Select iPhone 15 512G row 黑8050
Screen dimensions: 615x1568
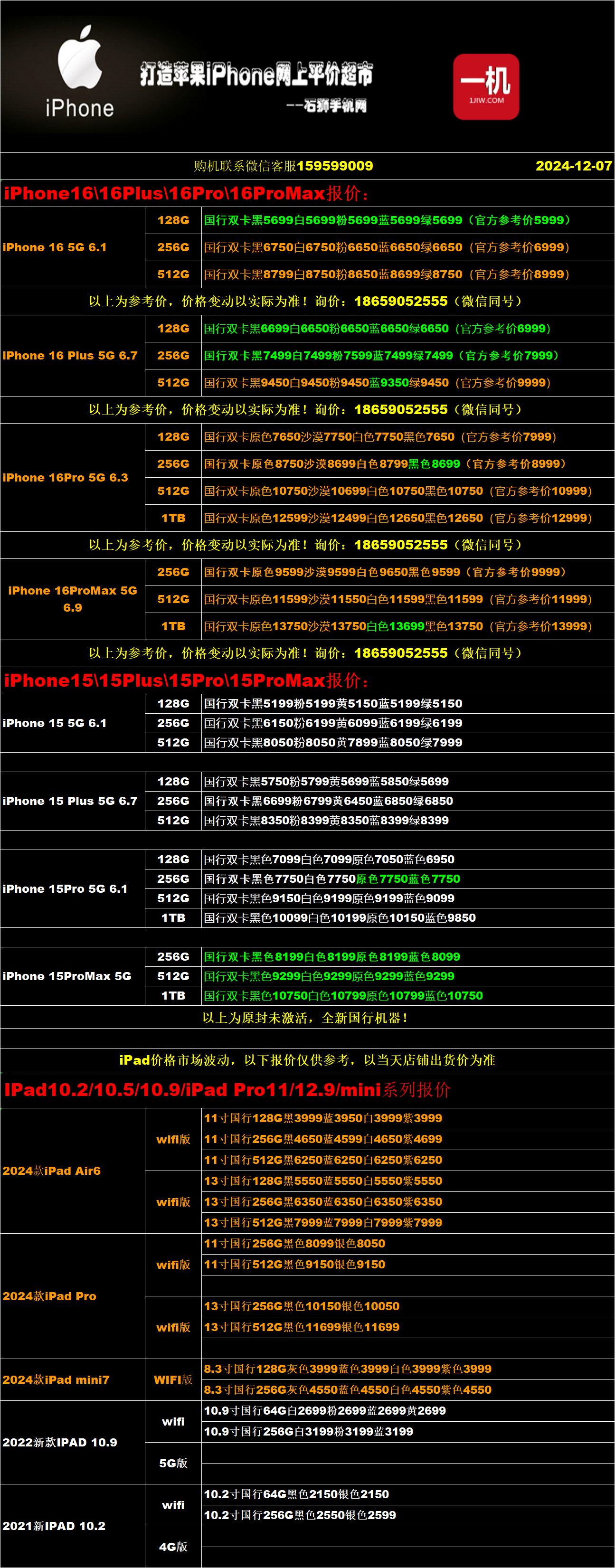coord(407,743)
